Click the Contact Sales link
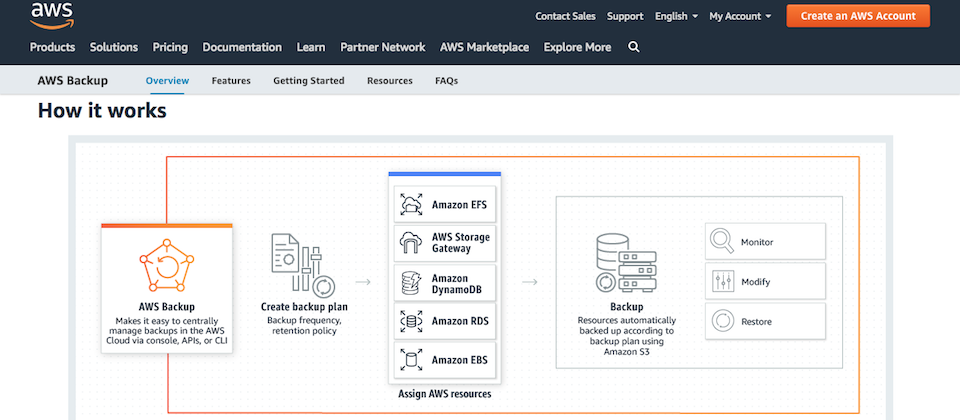960x420 pixels. pyautogui.click(x=565, y=17)
